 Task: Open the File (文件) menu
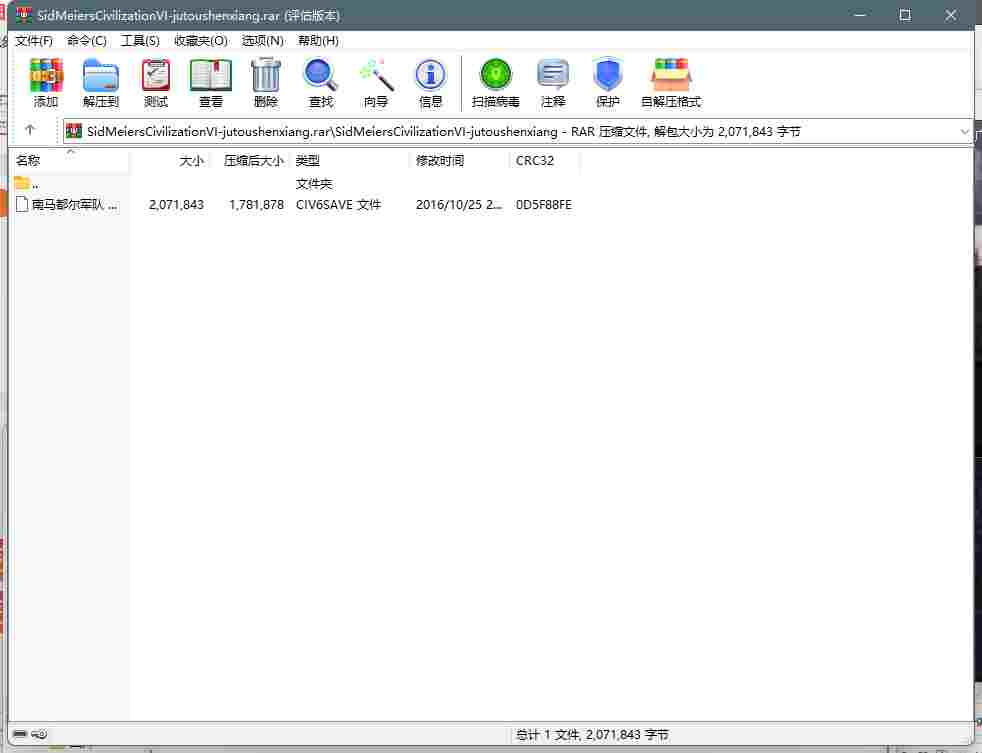click(34, 41)
